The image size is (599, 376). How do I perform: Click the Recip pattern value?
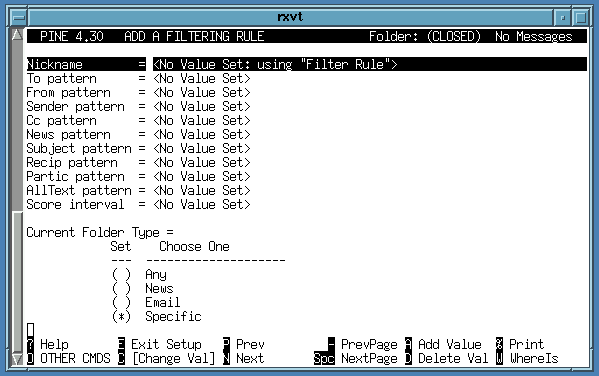coord(202,162)
